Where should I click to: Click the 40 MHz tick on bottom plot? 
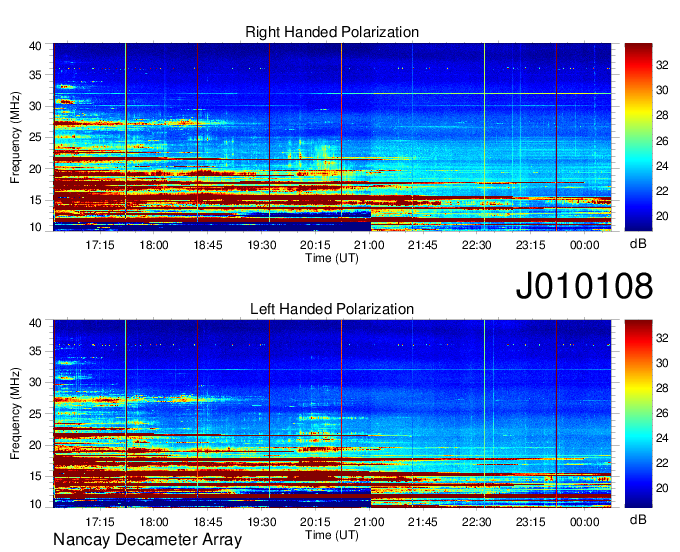[x=35, y=323]
